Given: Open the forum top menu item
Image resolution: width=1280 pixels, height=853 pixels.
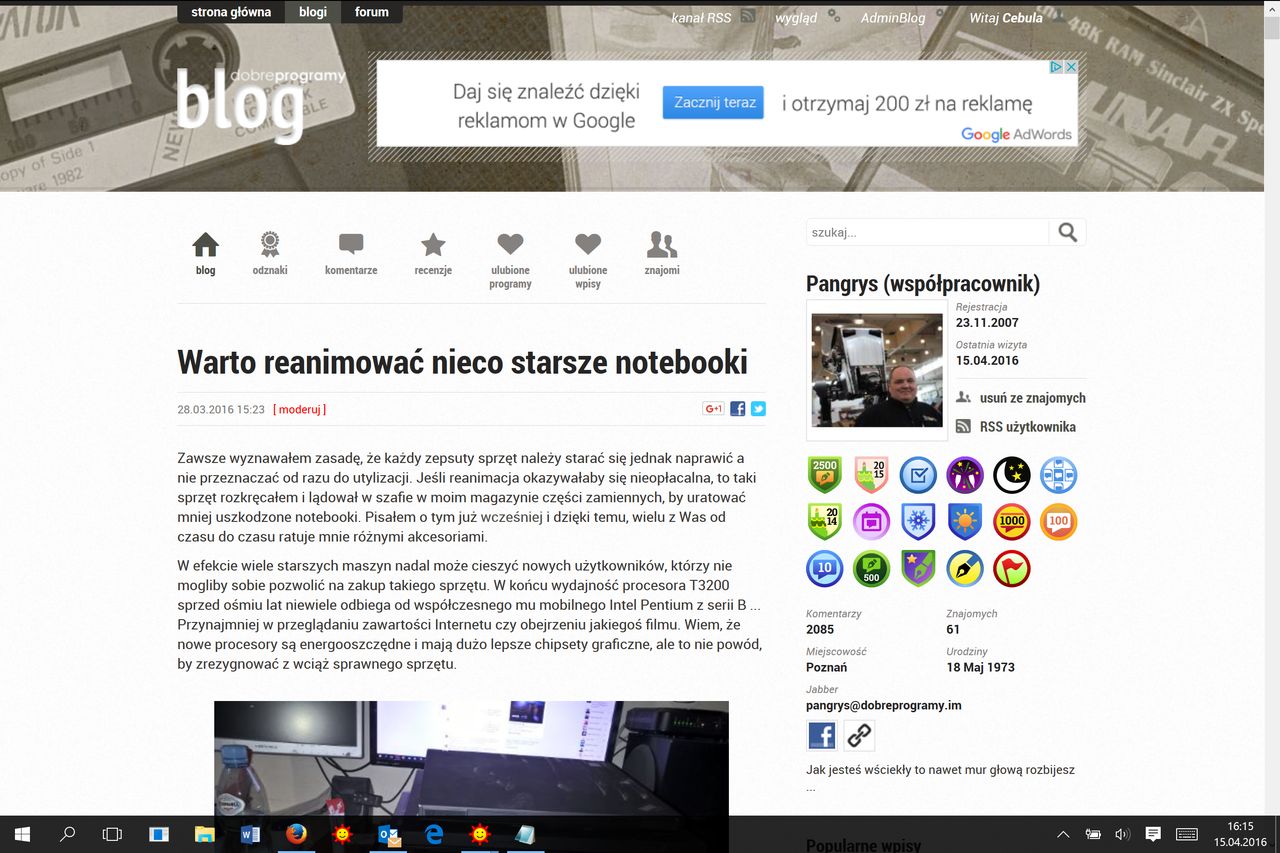Looking at the screenshot, I should click(x=372, y=13).
